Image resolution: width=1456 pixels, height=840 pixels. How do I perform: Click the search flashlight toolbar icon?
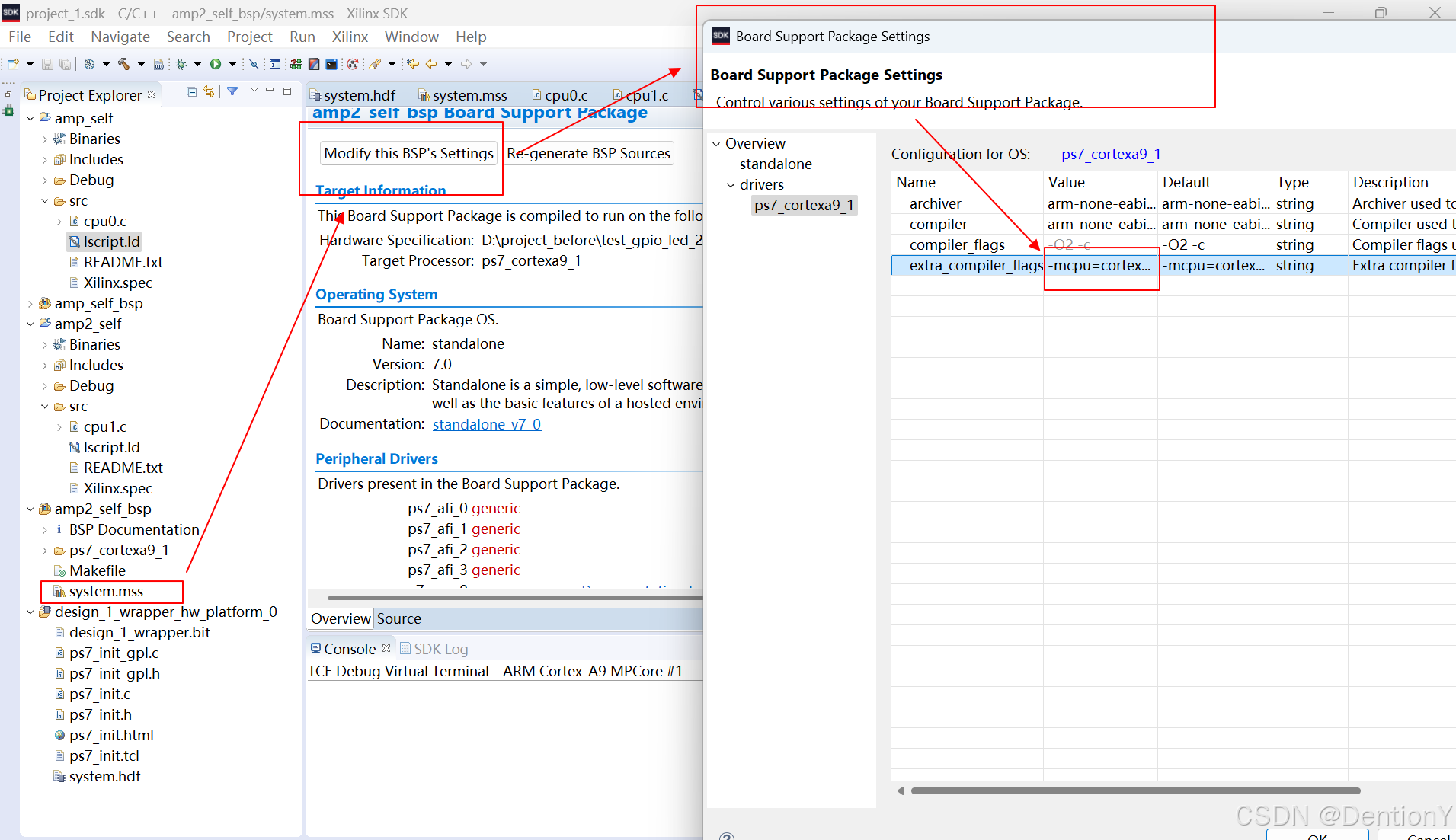(x=375, y=64)
